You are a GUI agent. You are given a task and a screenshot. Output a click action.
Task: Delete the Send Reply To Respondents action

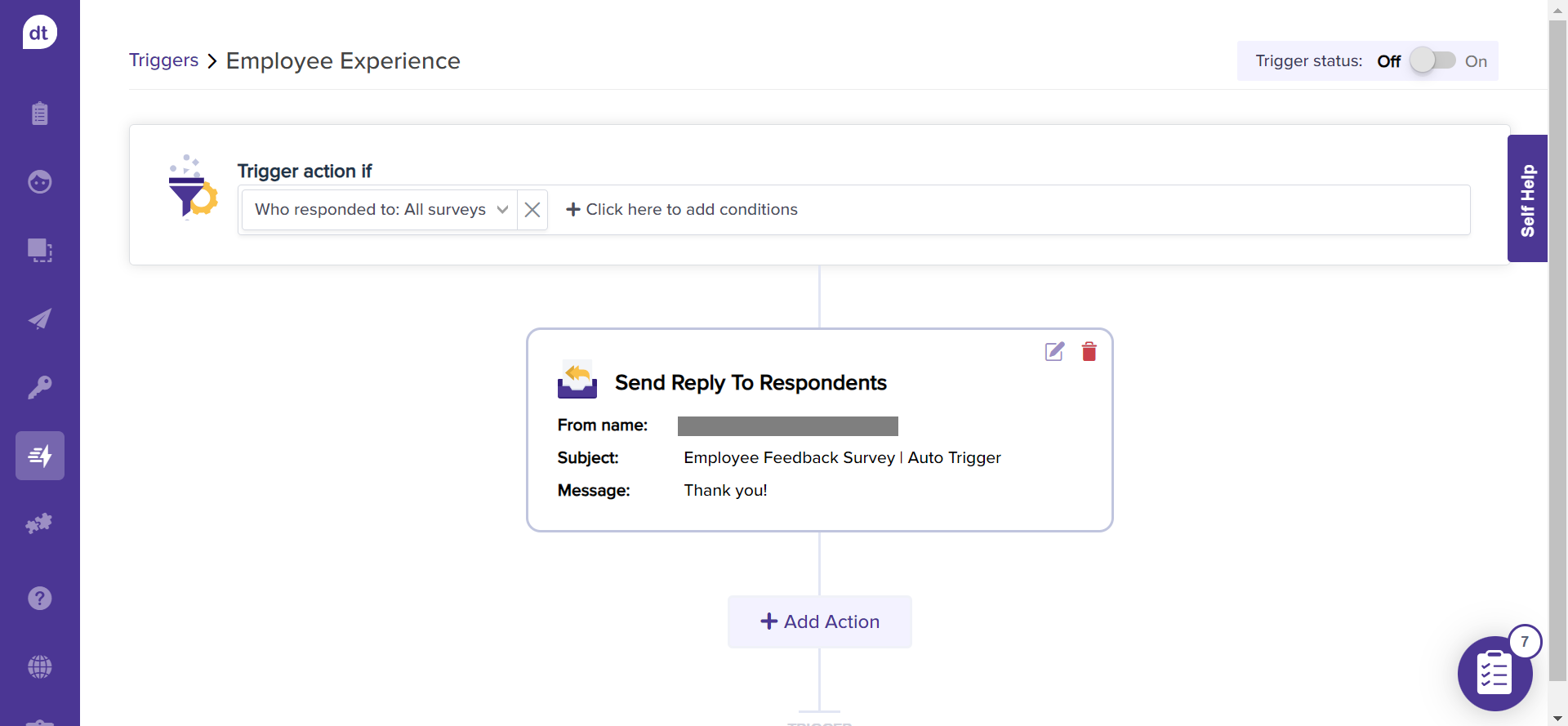[1089, 352]
